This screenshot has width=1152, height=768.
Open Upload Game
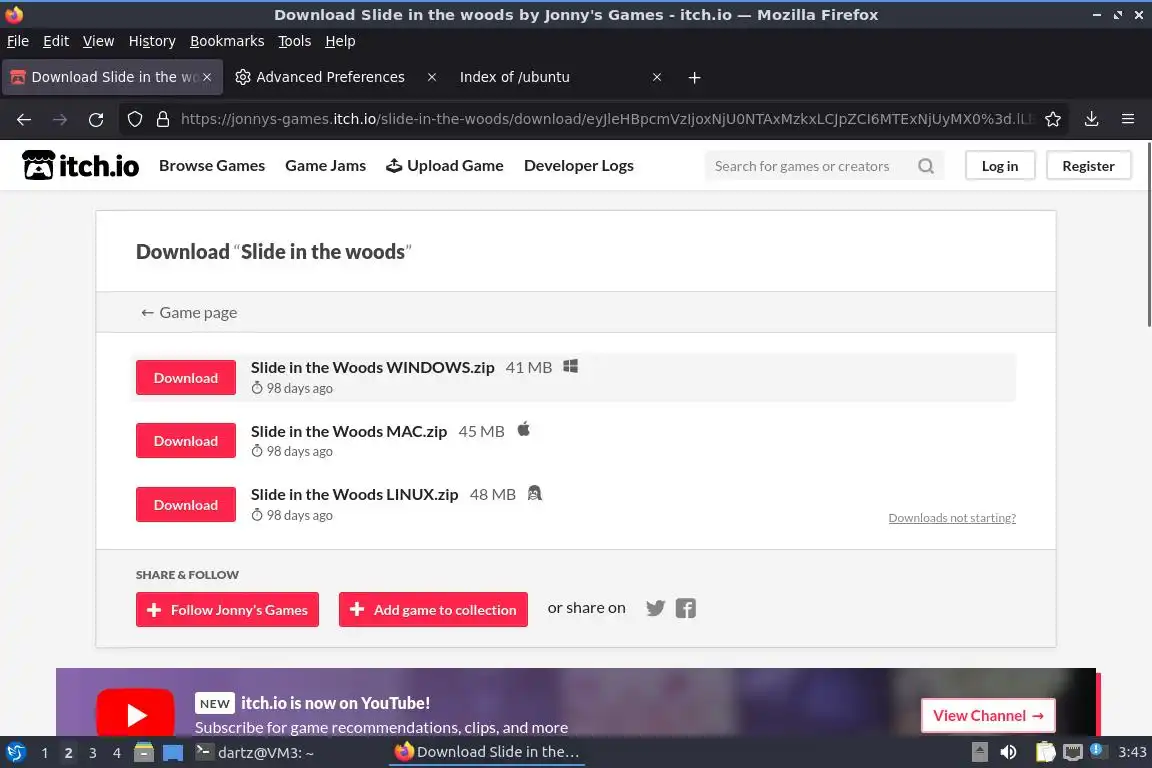pyautogui.click(x=445, y=166)
